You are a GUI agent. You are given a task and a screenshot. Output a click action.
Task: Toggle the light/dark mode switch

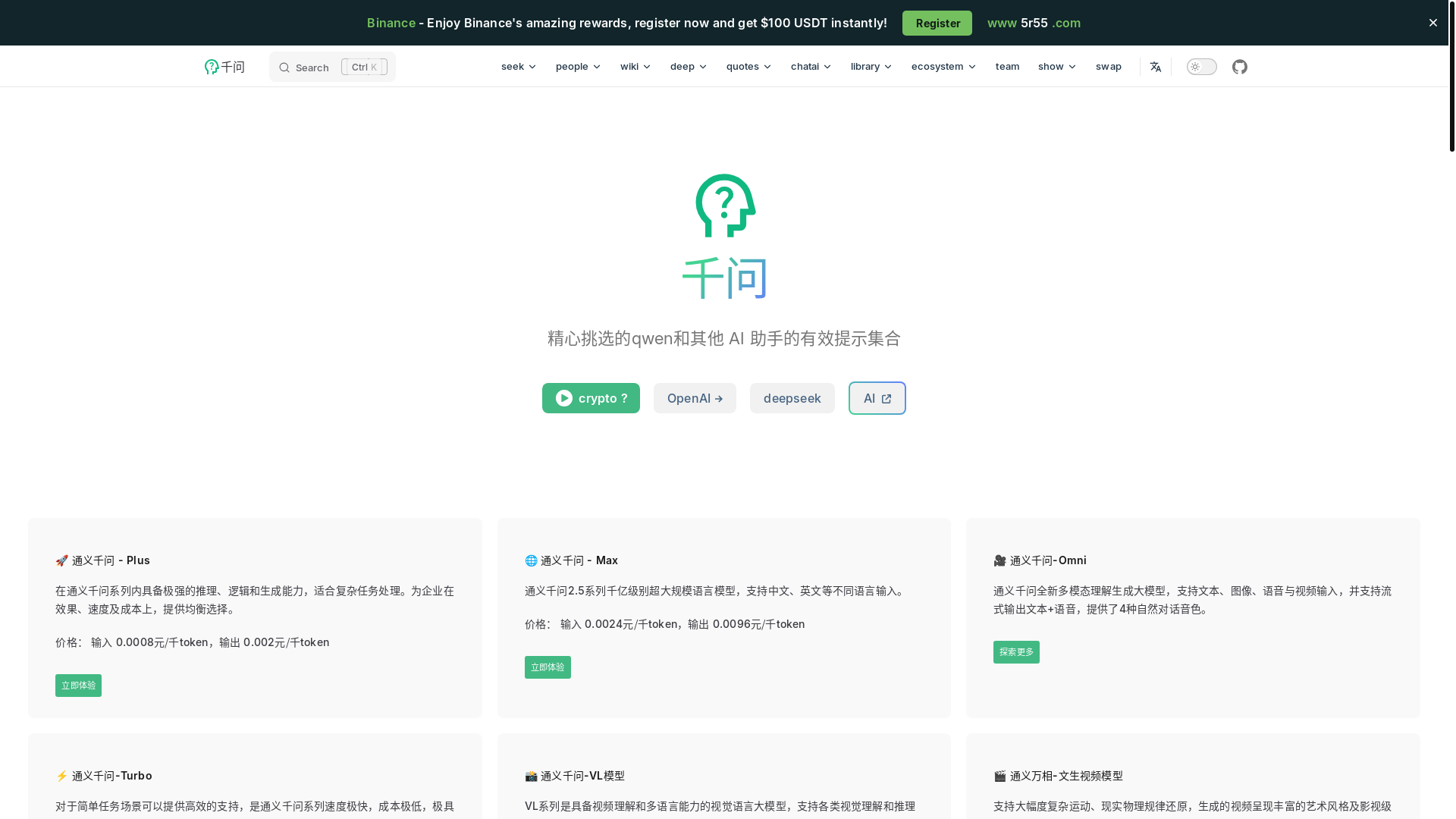(x=1202, y=67)
